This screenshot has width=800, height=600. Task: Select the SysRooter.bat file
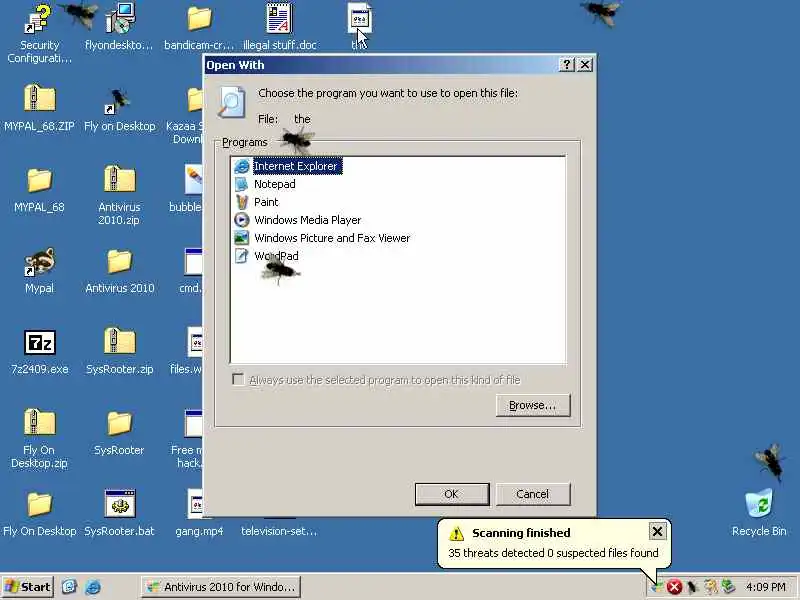[119, 514]
